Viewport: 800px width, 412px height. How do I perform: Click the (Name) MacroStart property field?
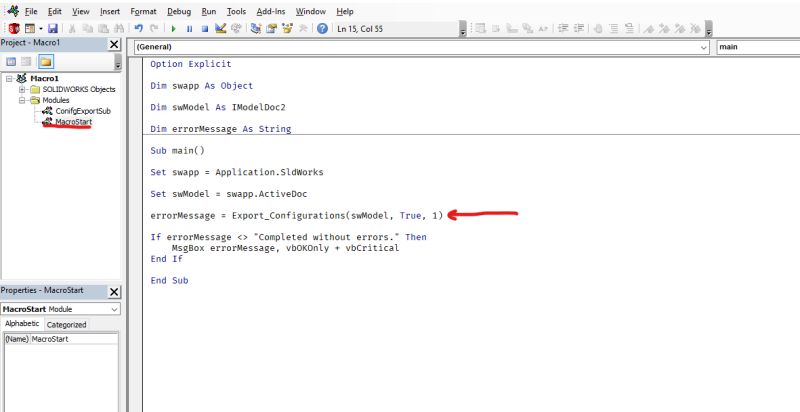61,339
